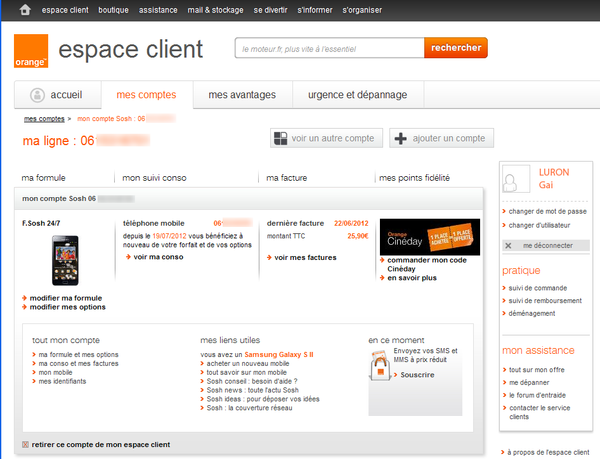Click Sosh : la couverture réseau link

pyautogui.click(x=249, y=408)
